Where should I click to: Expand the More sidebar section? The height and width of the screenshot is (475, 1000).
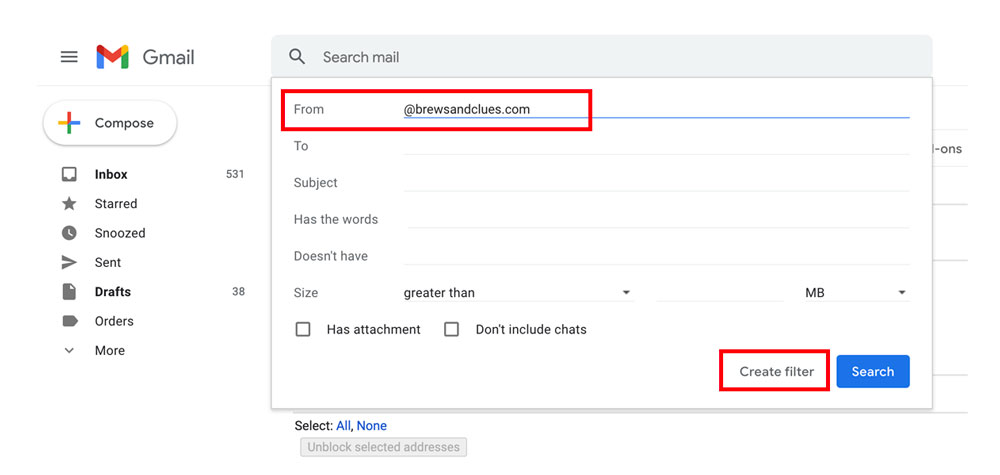pyautogui.click(x=93, y=350)
